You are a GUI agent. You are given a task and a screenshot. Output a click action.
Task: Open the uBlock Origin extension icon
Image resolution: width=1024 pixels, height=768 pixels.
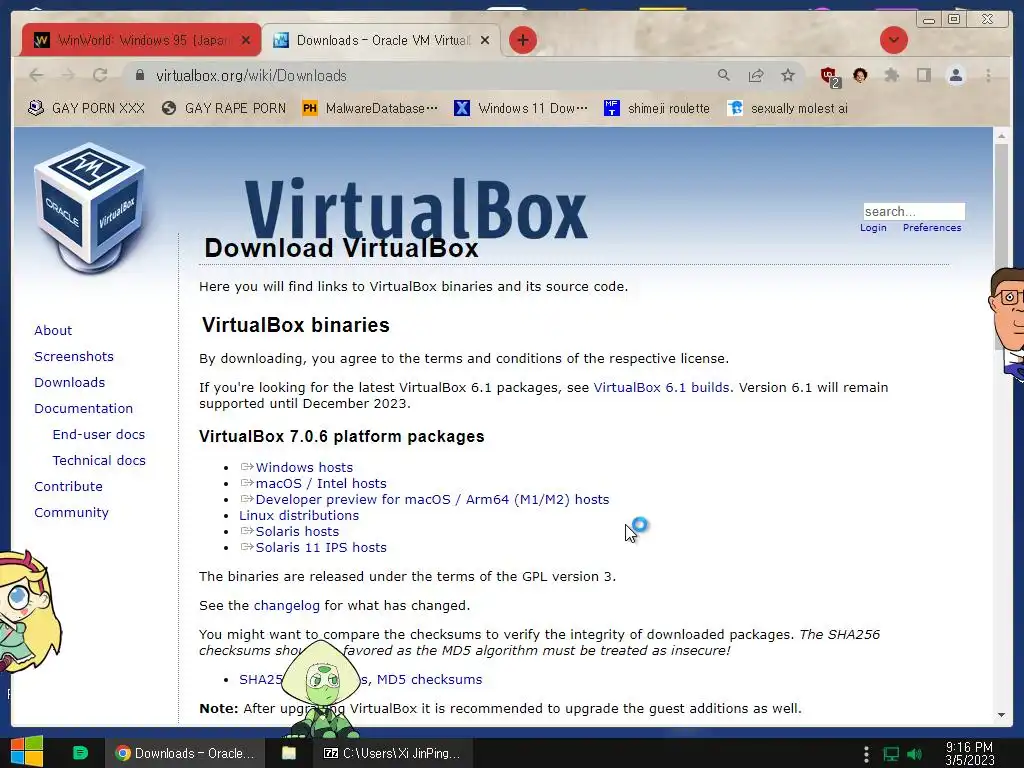(x=829, y=76)
